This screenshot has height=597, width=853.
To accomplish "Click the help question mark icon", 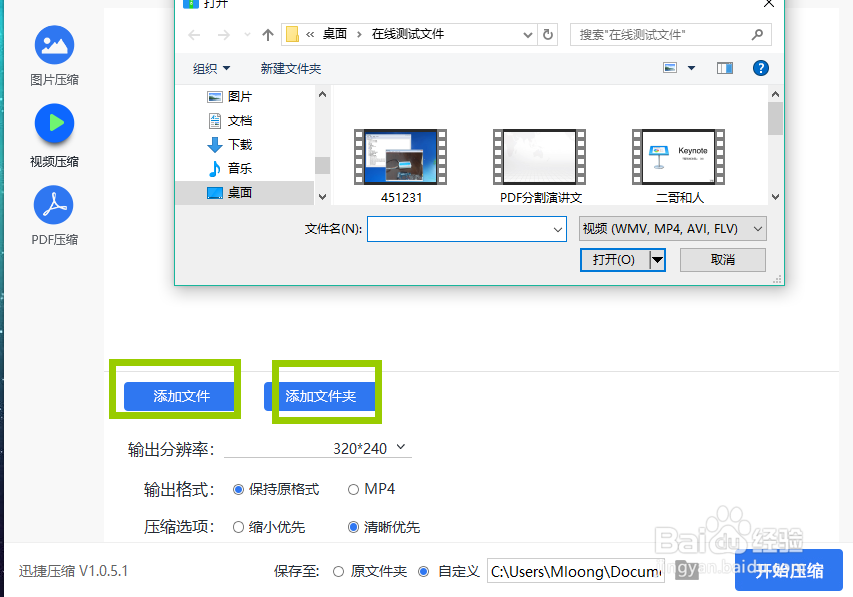I will pos(761,68).
